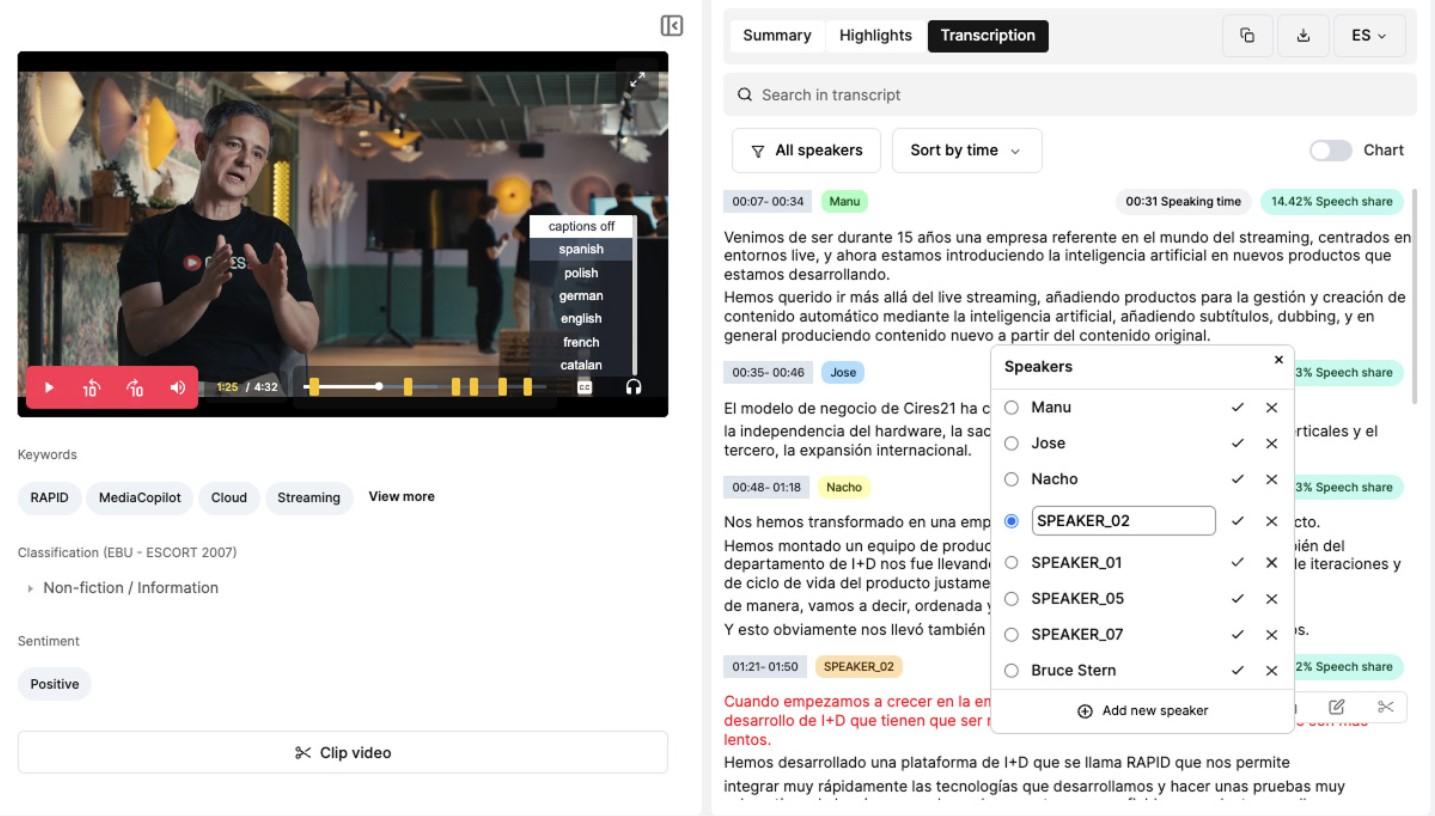The width and height of the screenshot is (1435, 816).
Task: Enter fullscreen video mode
Action: pos(637,81)
